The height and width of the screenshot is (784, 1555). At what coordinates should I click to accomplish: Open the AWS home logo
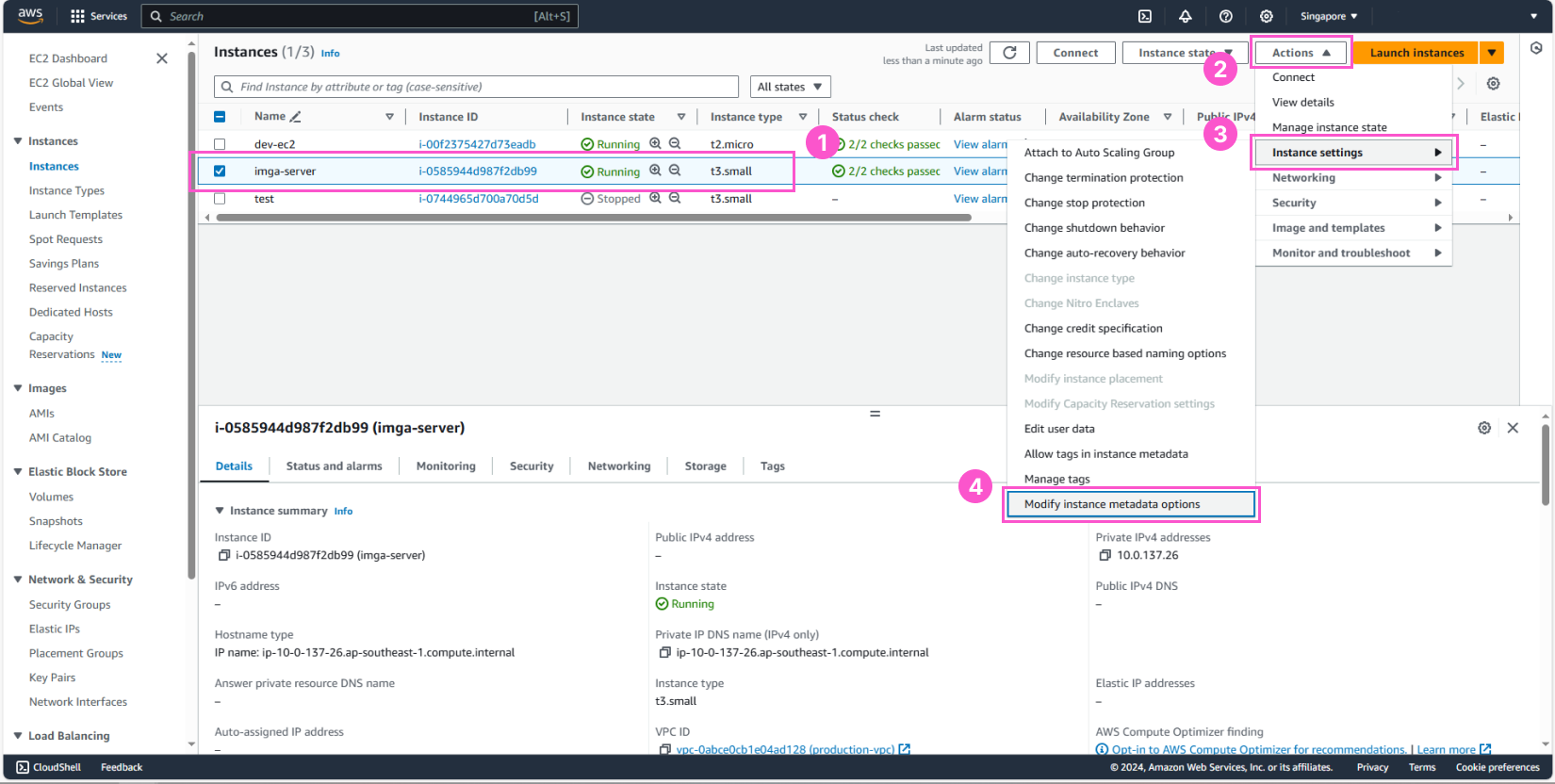(x=30, y=16)
